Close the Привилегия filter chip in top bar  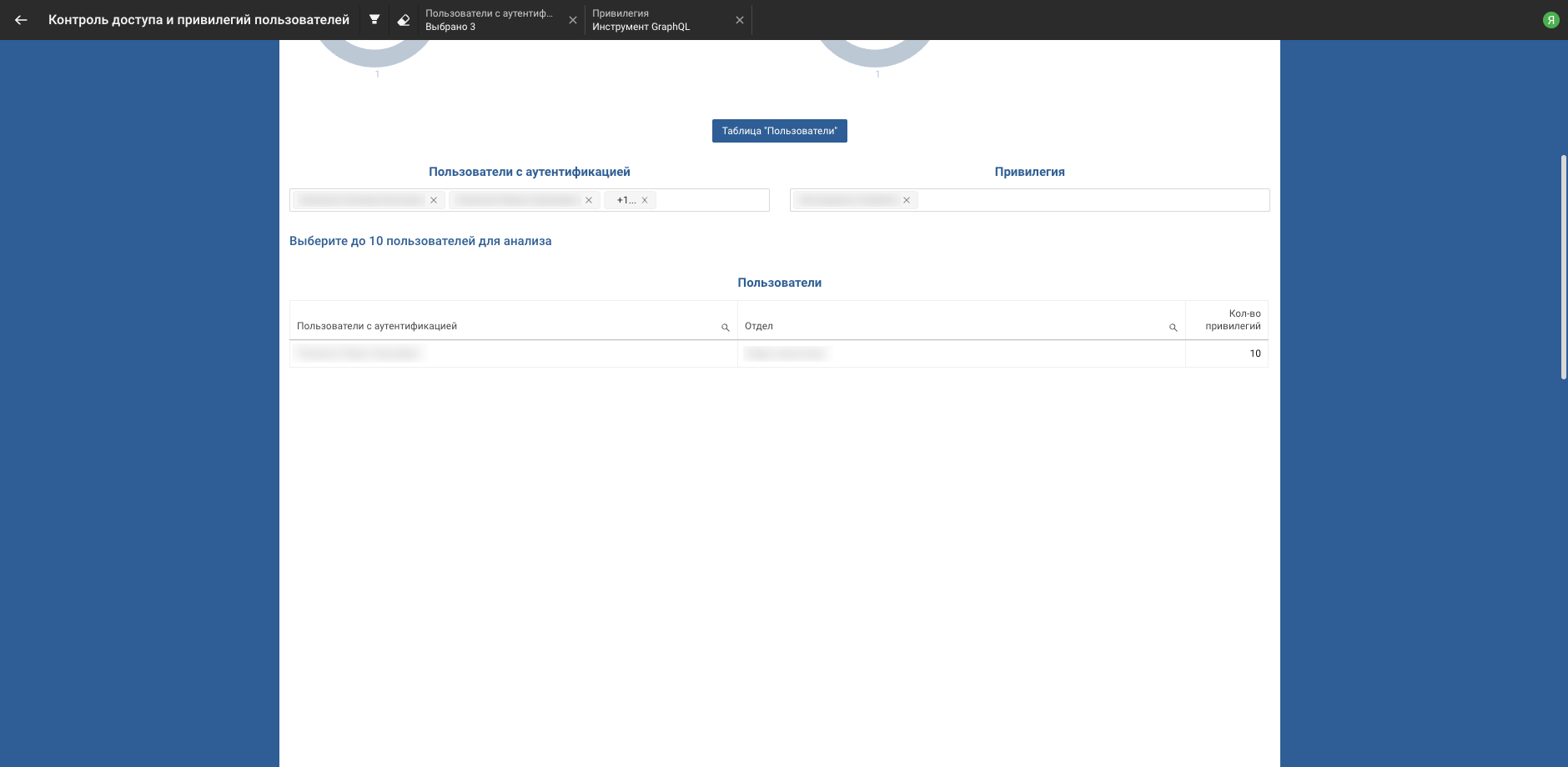click(x=740, y=20)
